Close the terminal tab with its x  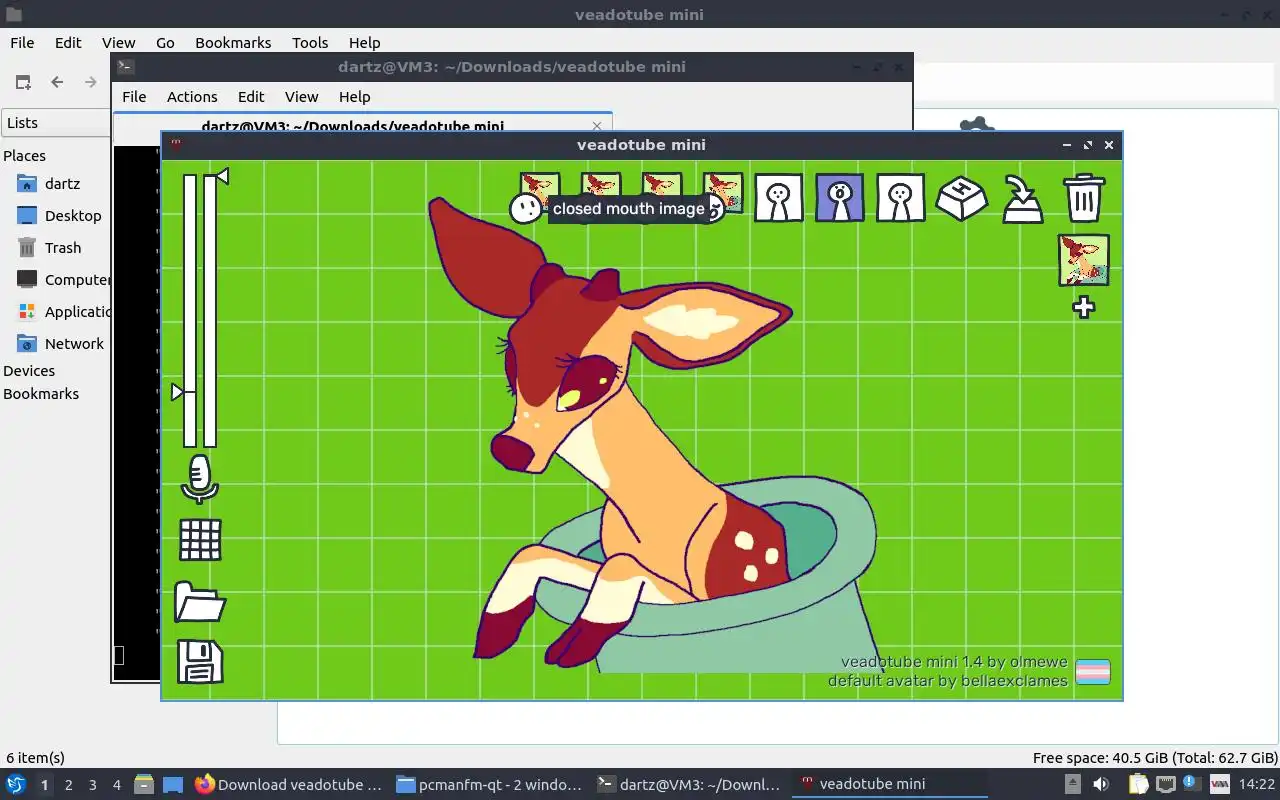[597, 126]
